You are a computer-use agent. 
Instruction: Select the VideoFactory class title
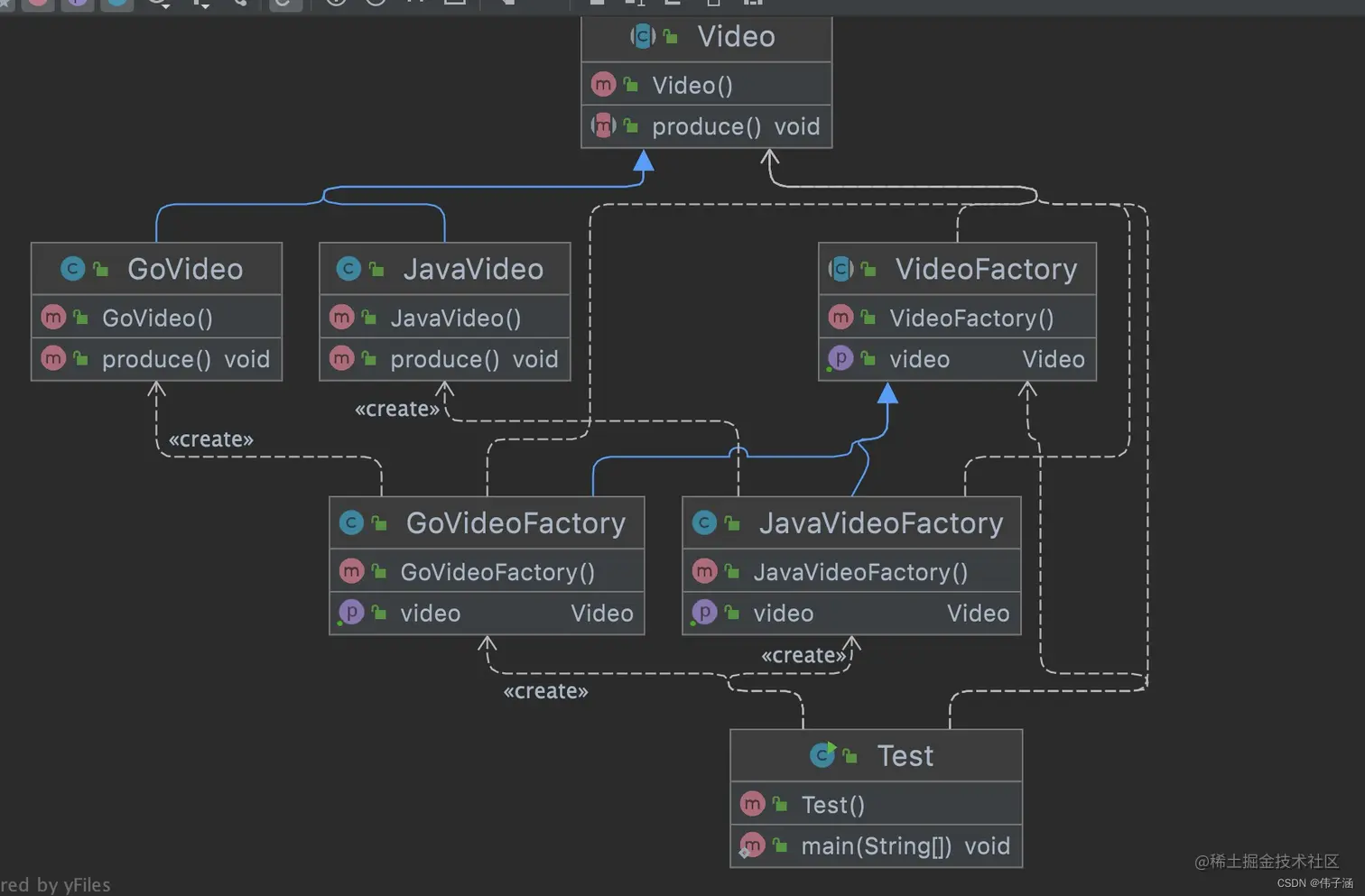click(x=986, y=269)
